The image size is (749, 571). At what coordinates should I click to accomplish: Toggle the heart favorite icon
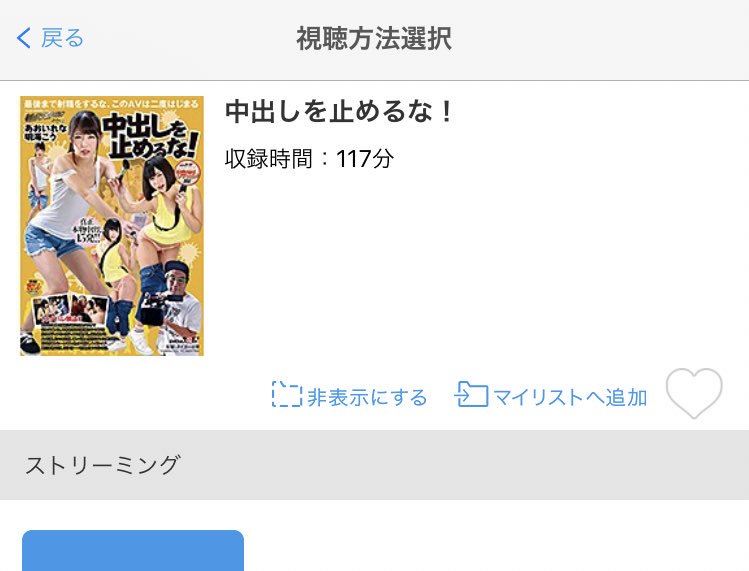(x=694, y=393)
